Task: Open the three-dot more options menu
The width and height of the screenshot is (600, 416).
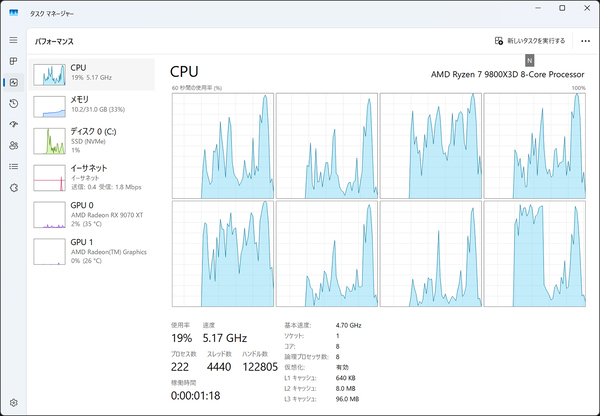Action: [x=585, y=41]
